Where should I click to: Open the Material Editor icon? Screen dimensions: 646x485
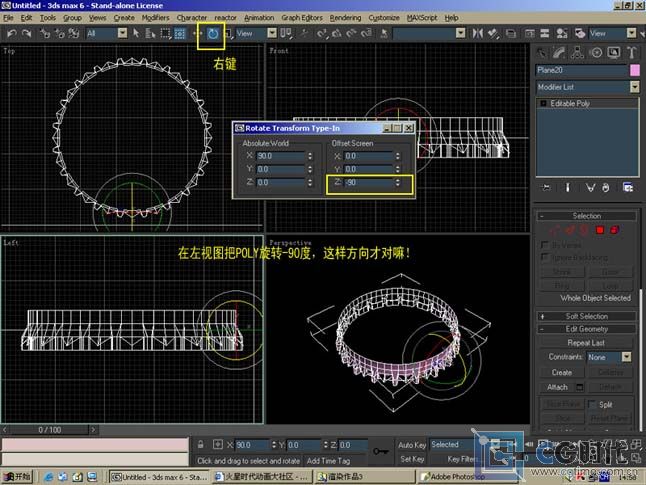coord(562,33)
